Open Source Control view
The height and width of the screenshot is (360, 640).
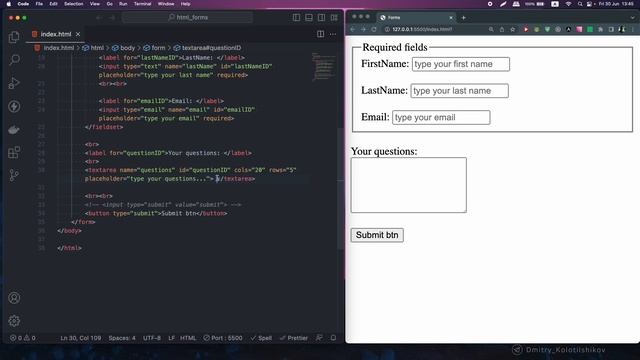(x=14, y=176)
